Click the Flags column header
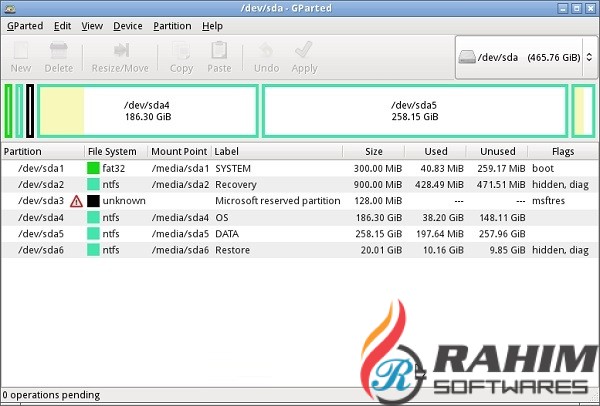The width and height of the screenshot is (600, 406). pos(563,152)
